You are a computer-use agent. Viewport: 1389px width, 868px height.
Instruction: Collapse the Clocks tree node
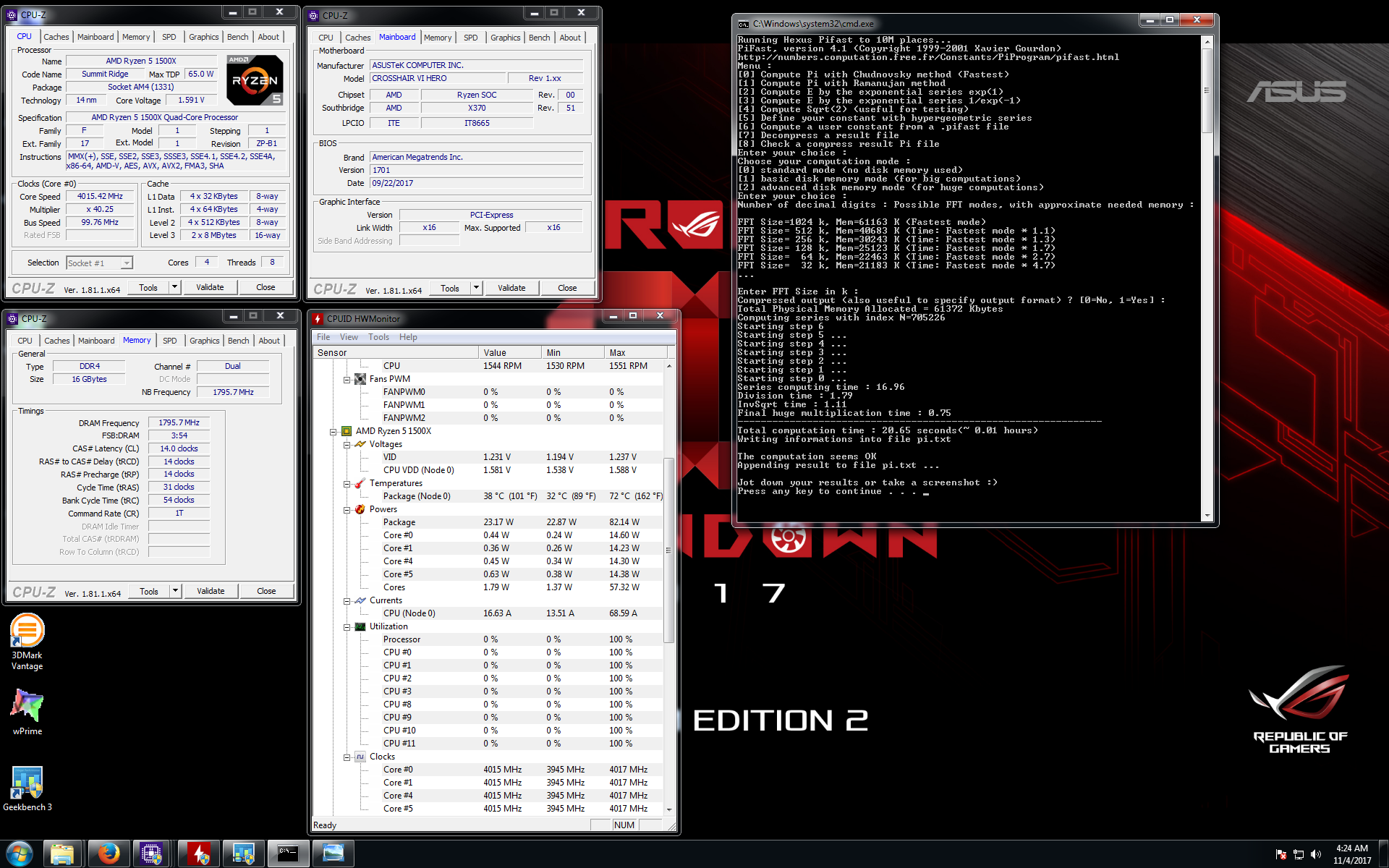coord(347,757)
